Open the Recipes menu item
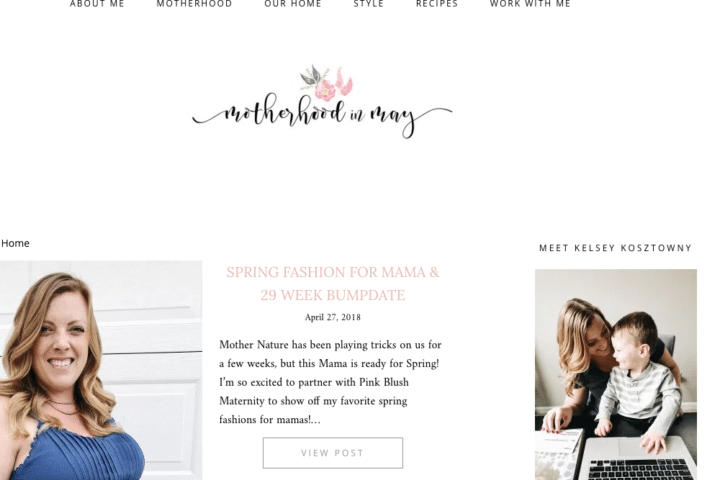 pos(437,4)
